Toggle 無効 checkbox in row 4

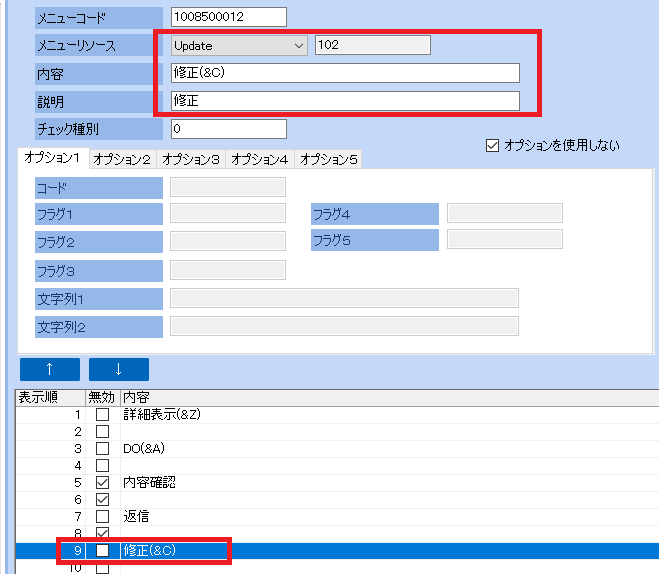103,466
